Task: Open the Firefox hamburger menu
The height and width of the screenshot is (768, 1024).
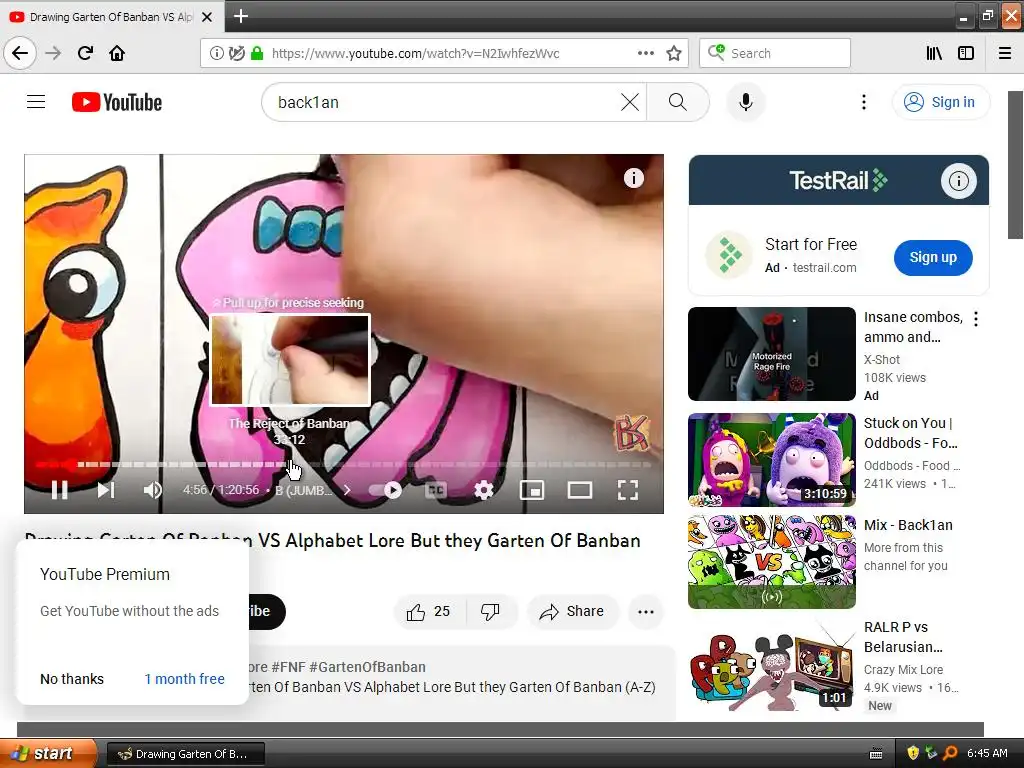Action: pyautogui.click(x=1005, y=53)
